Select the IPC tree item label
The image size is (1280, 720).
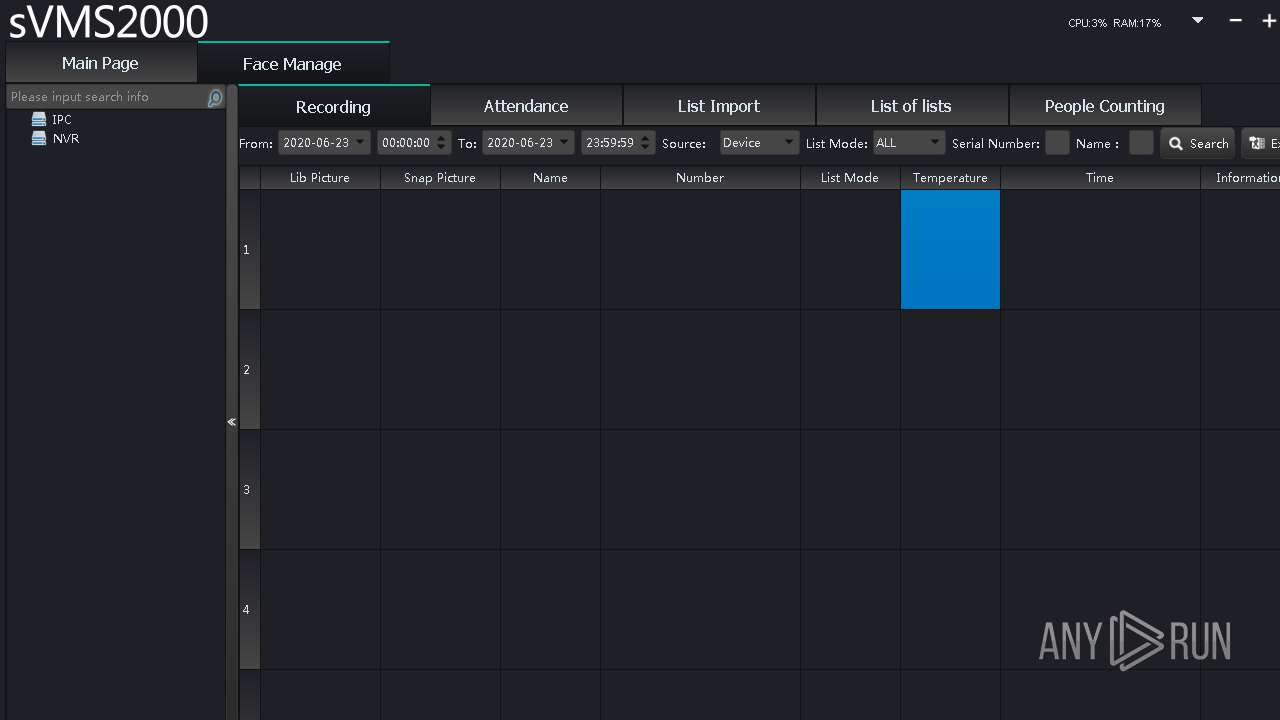point(62,119)
